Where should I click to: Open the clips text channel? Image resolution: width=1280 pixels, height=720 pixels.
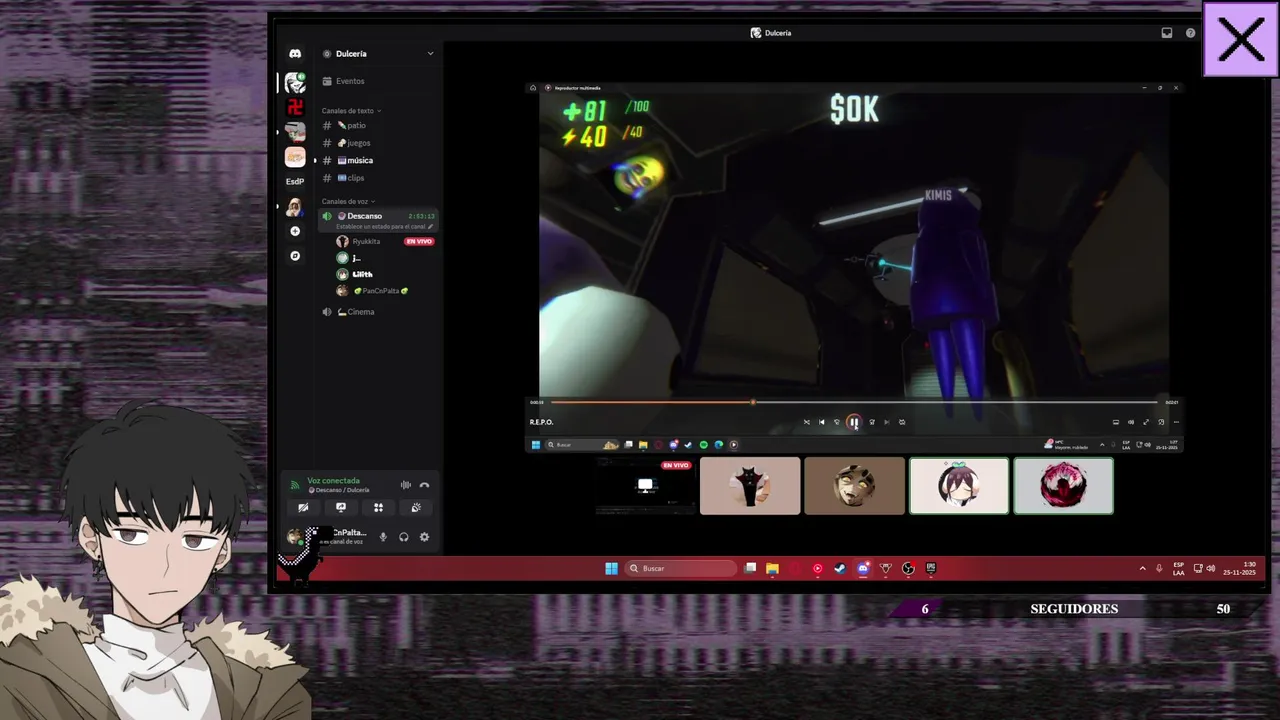[x=377, y=178]
